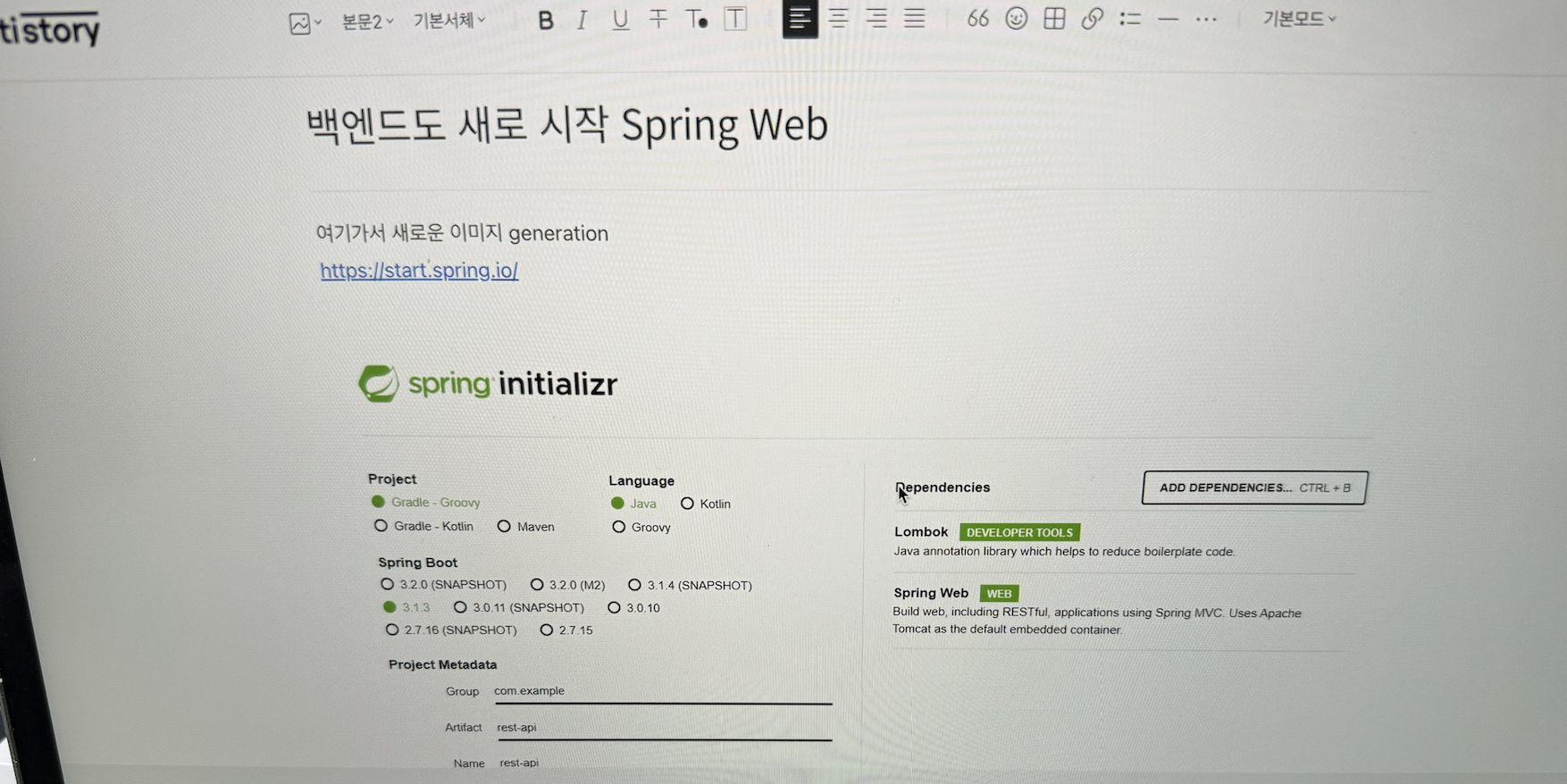Viewport: 1567px width, 784px height.
Task: Open the emoji picker
Action: pyautogui.click(x=1016, y=18)
